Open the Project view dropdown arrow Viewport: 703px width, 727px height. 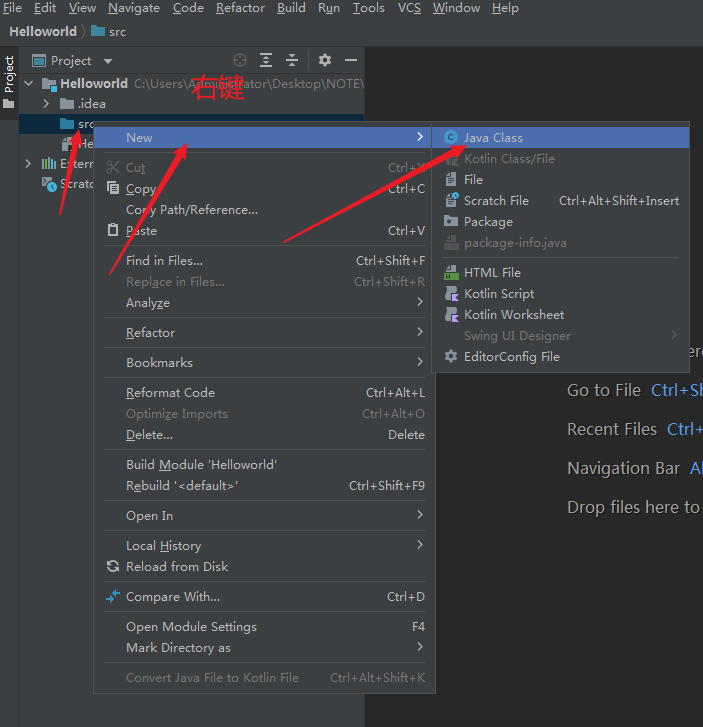coord(108,61)
